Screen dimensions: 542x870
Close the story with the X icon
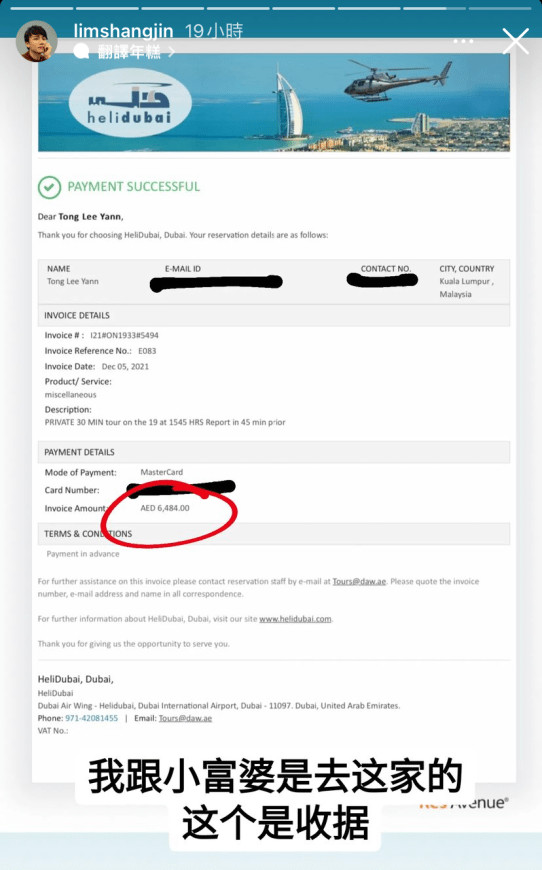pyautogui.click(x=515, y=41)
